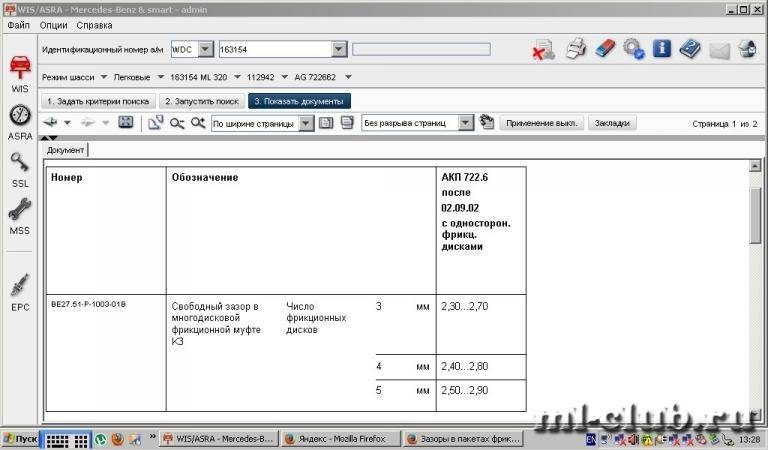Click document number BE27.51-P-1003-01B
Screen dimensions: 768x450
(88, 304)
